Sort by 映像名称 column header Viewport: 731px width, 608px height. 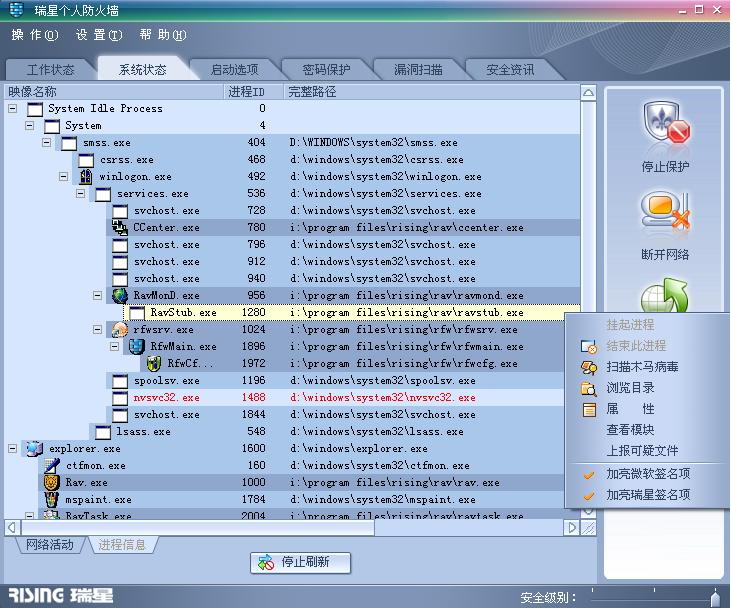[114, 92]
